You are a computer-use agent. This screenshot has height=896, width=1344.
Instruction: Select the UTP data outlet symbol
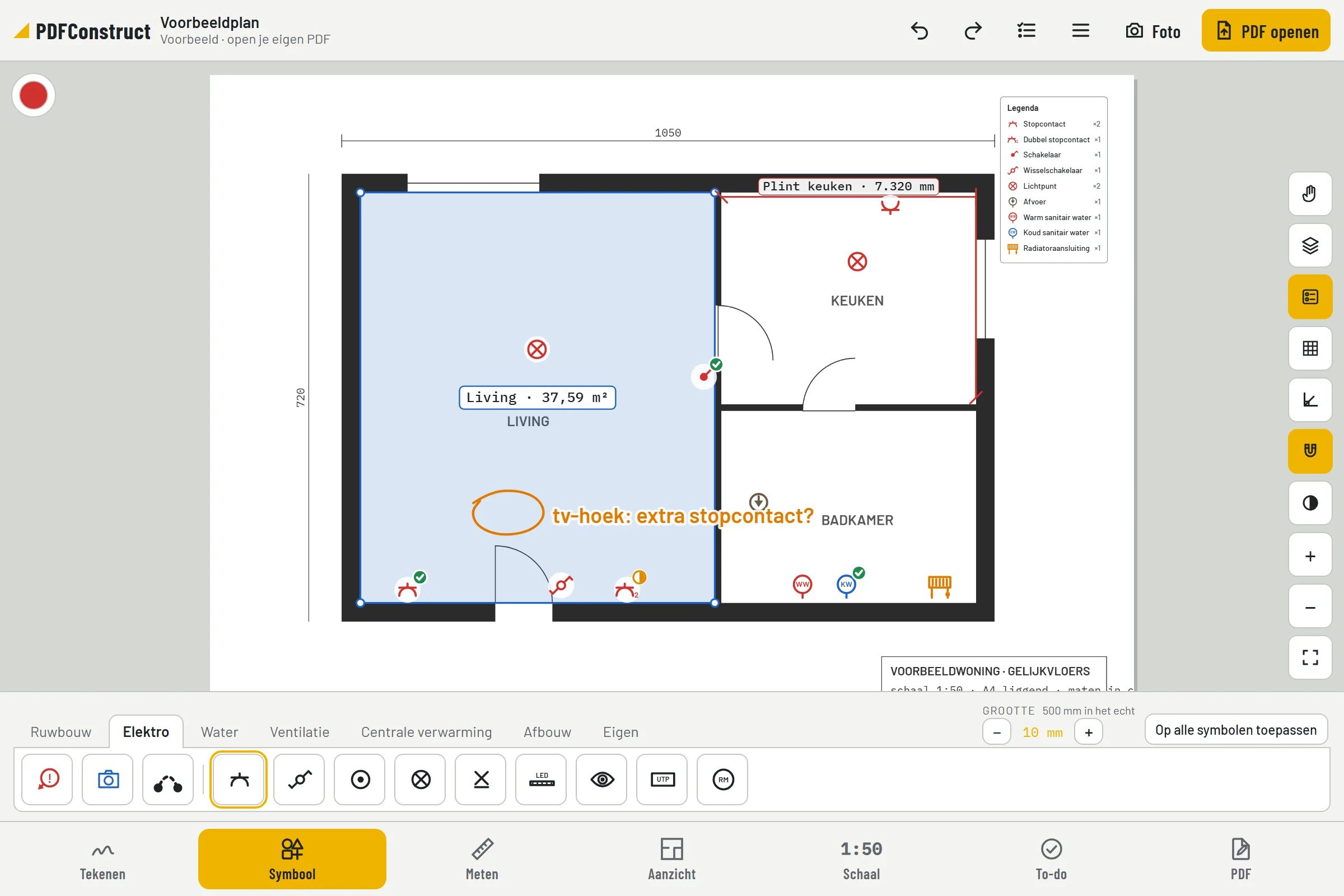click(662, 780)
